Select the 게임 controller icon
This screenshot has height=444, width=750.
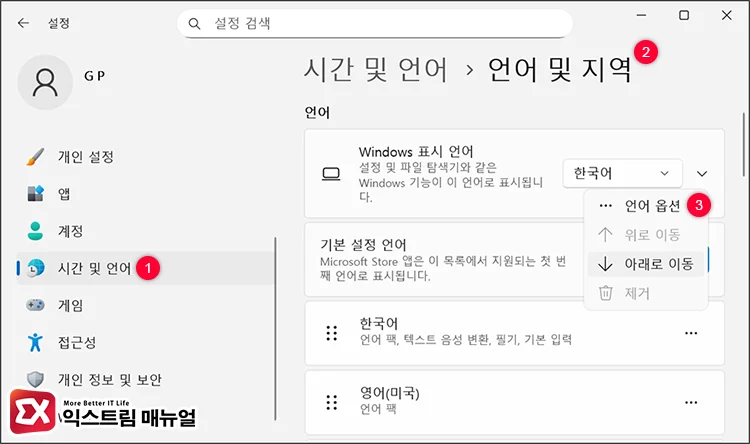35,305
